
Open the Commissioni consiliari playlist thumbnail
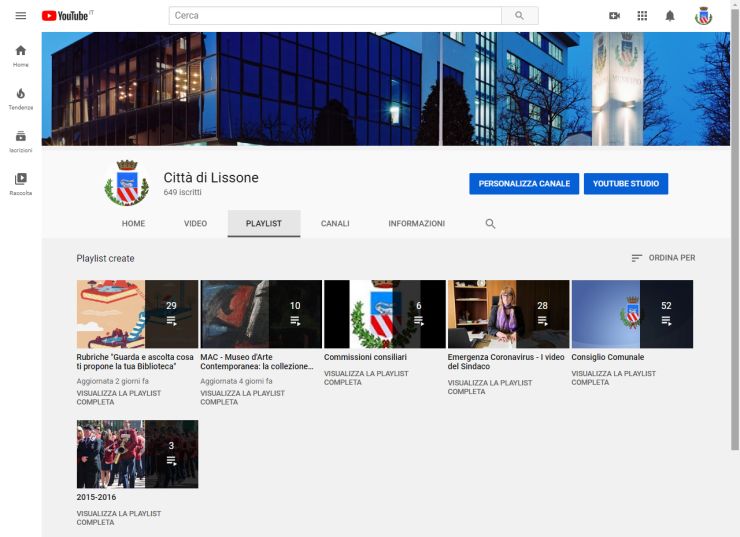click(x=385, y=314)
